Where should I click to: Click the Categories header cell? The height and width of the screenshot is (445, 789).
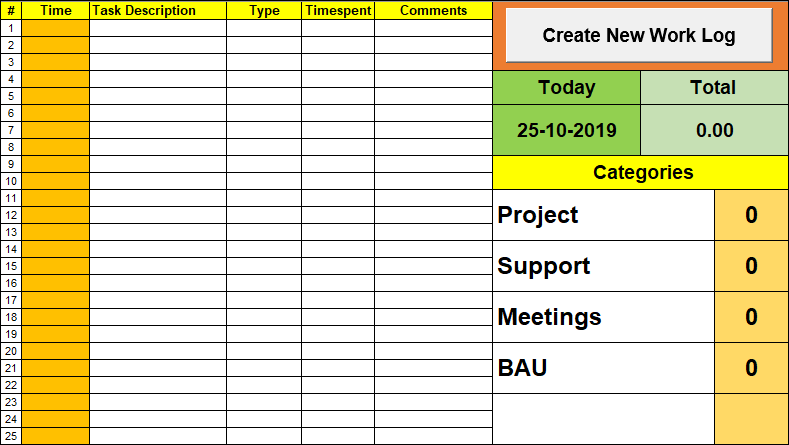click(641, 173)
